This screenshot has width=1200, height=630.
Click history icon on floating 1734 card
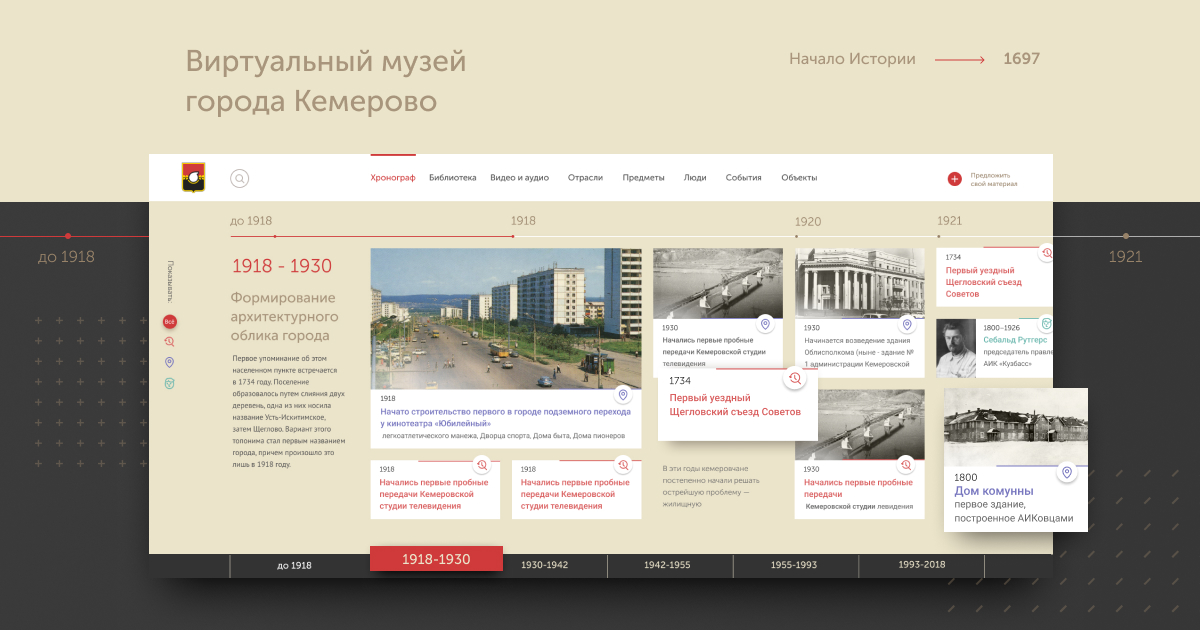point(795,379)
